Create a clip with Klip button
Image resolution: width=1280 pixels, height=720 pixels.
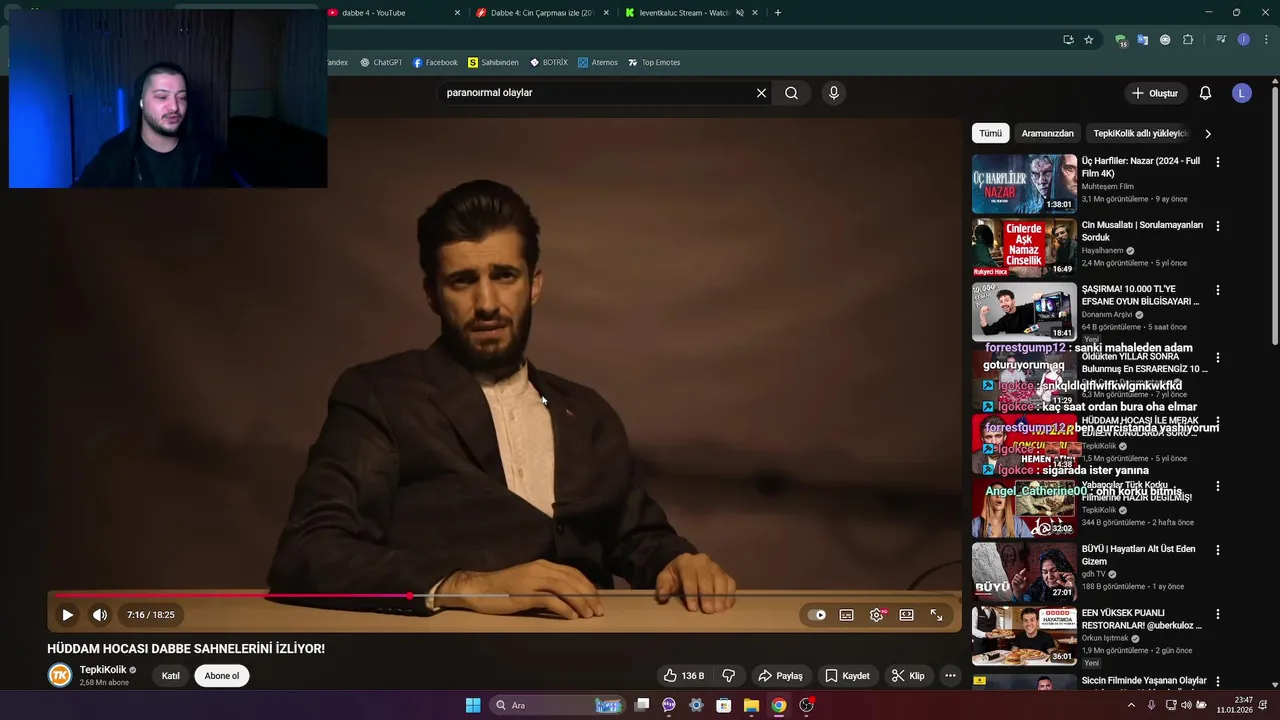pos(908,676)
